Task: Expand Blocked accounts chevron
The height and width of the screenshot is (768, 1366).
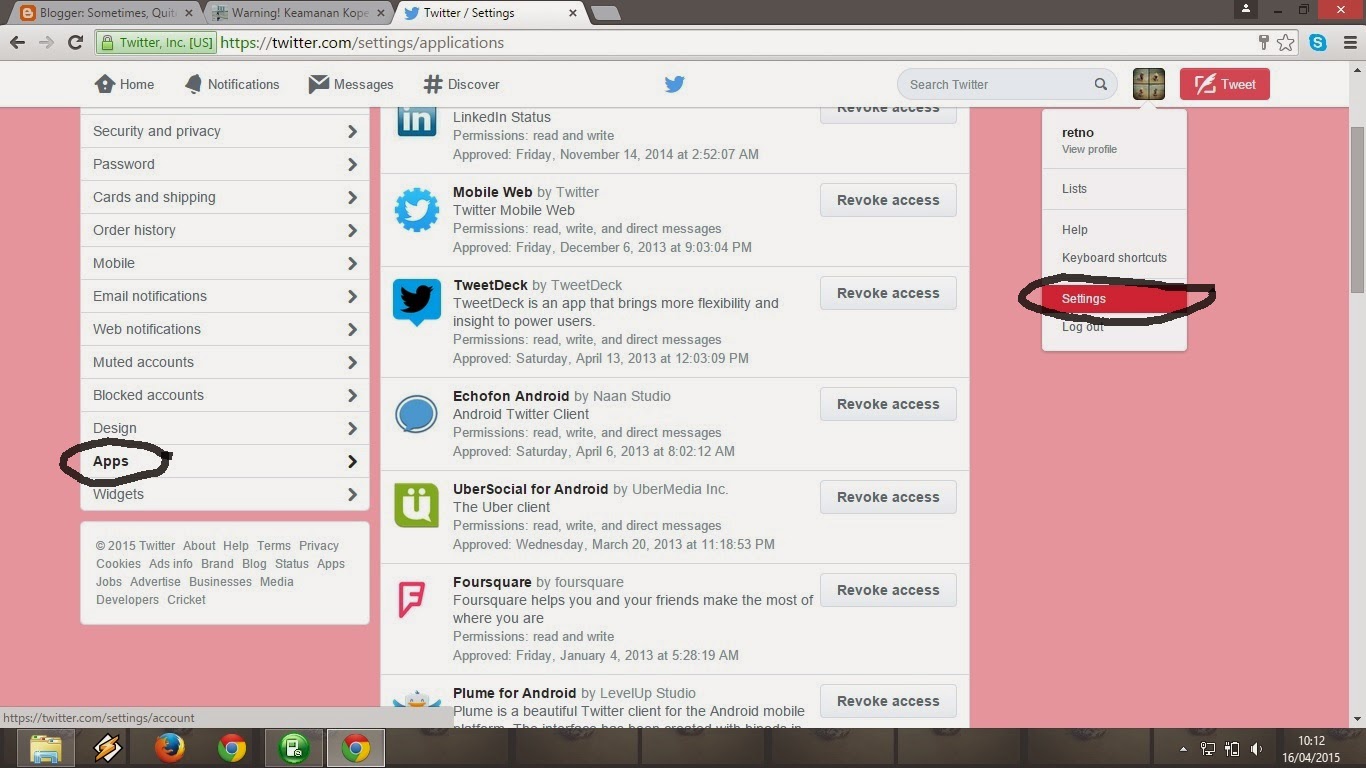Action: tap(352, 395)
